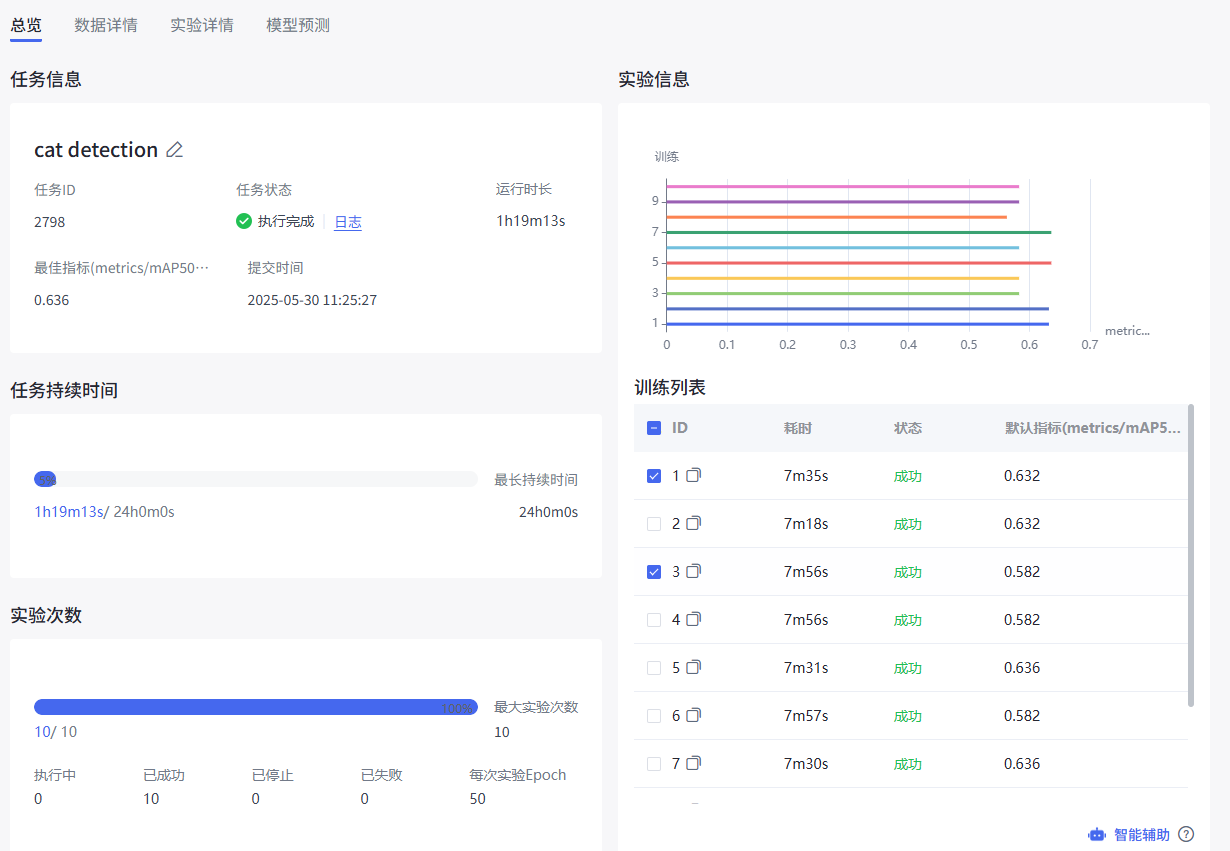The image size is (1230, 851).
Task: Copy ID of training row 7
Action: 693,763
